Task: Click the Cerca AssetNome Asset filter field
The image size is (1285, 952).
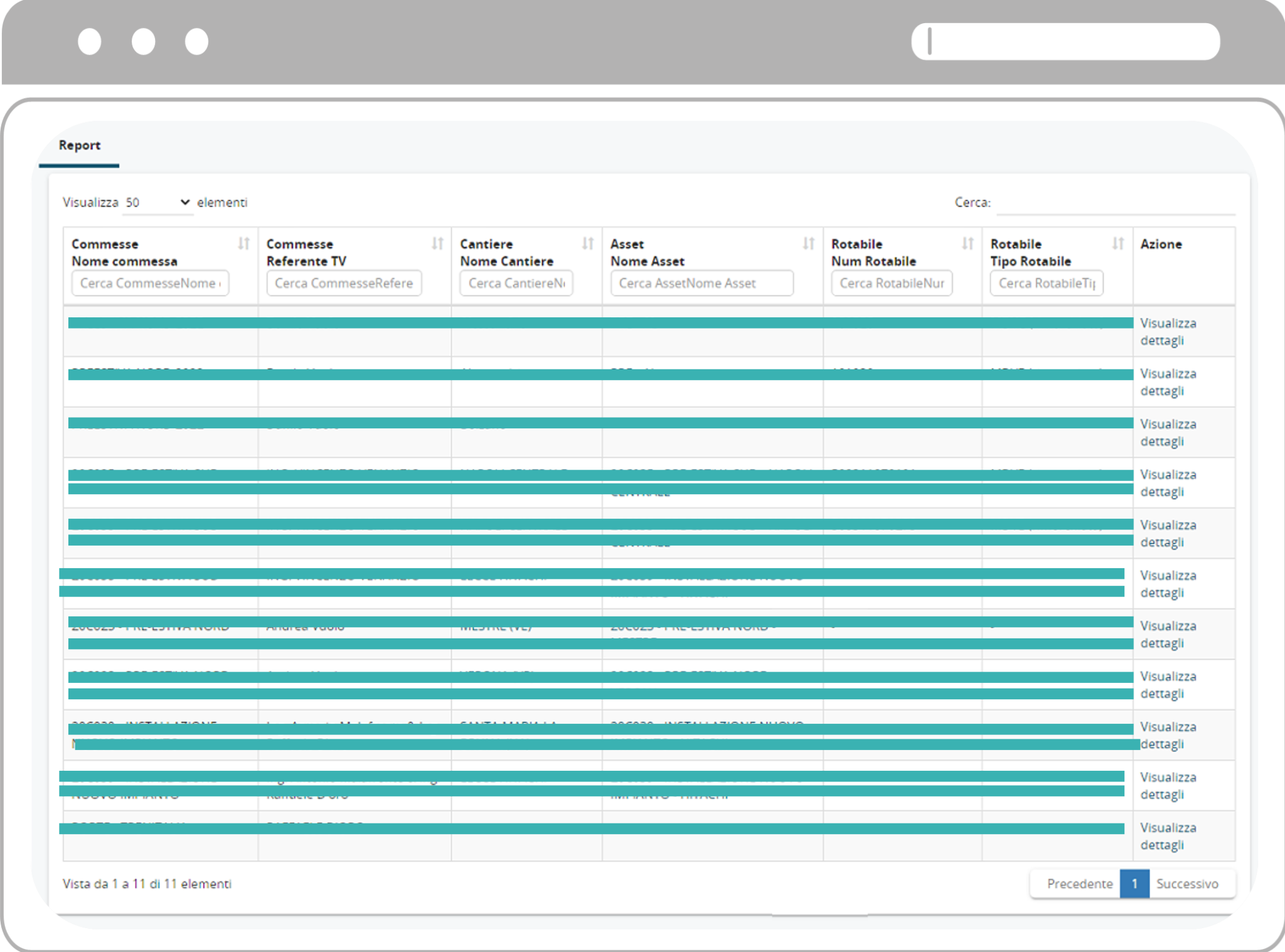Action: 702,283
